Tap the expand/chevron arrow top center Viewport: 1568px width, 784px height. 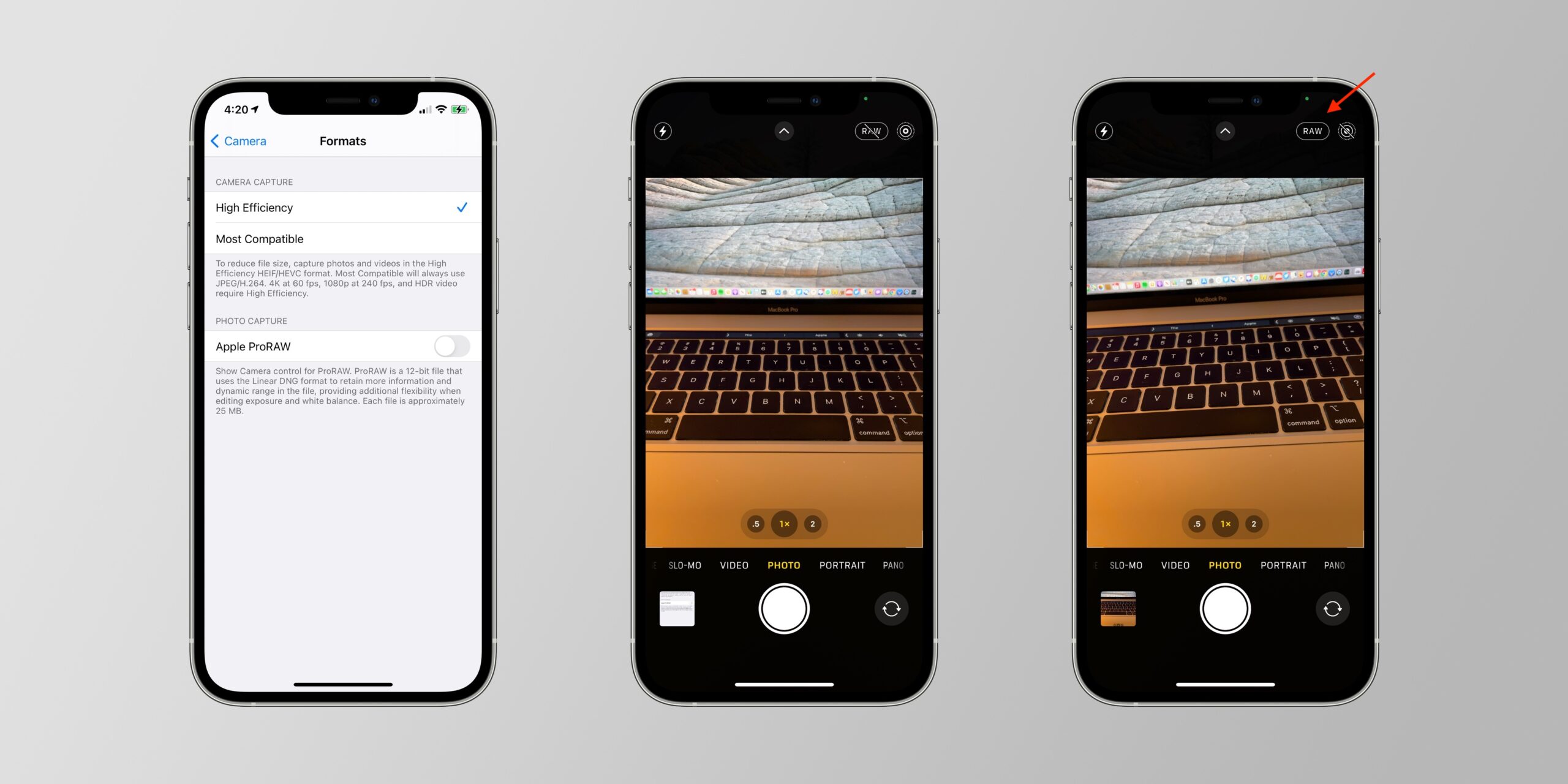(784, 130)
